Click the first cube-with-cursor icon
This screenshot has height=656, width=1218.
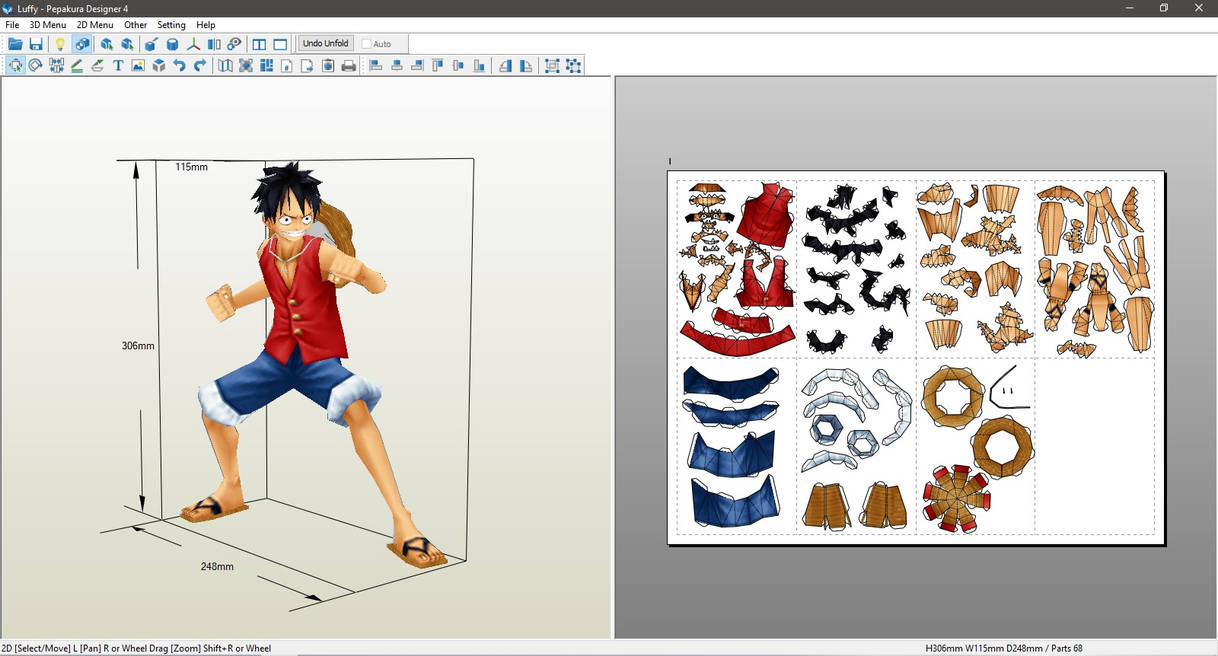[x=106, y=44]
